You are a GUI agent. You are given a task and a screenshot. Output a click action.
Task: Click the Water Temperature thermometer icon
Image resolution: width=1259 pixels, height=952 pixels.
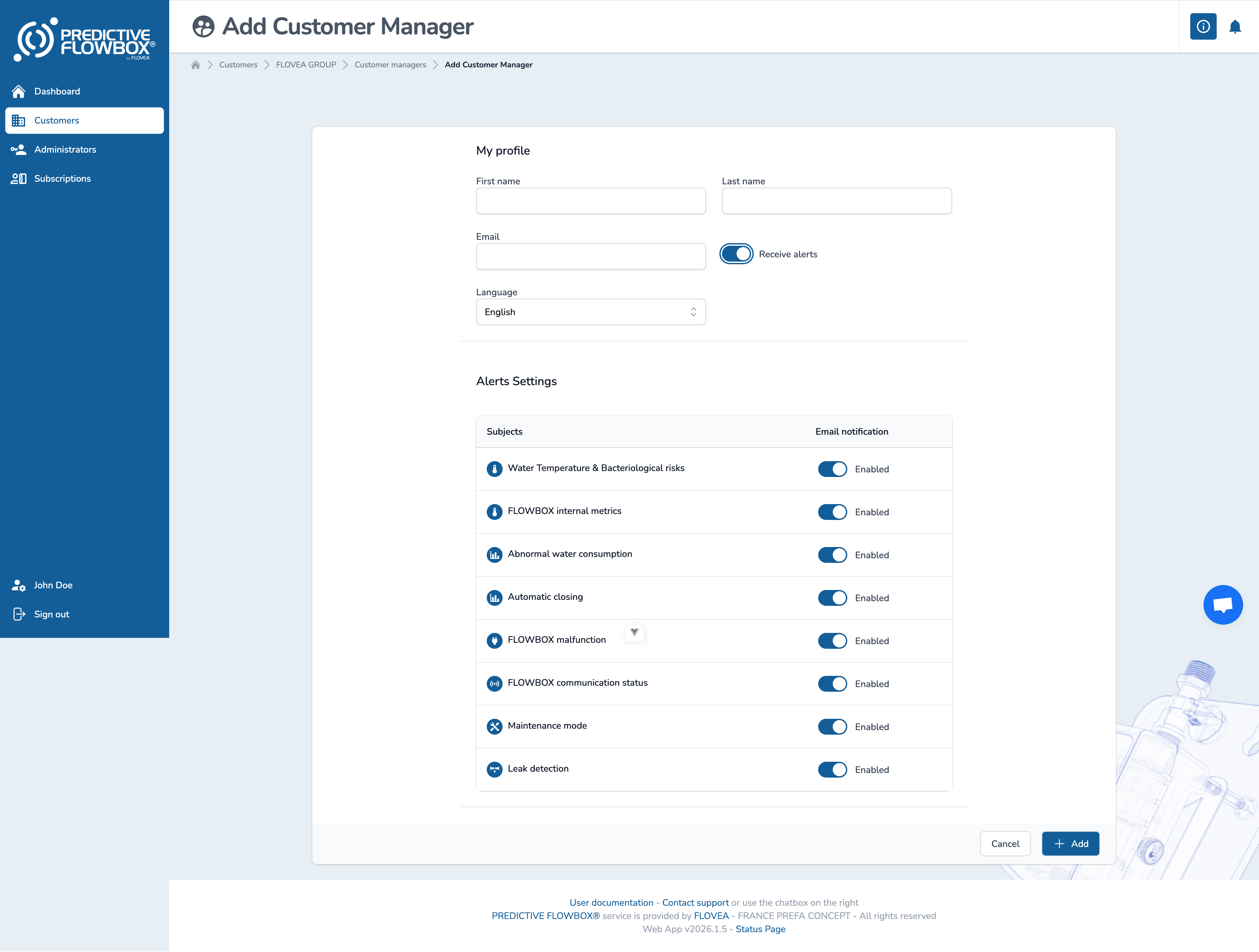pyautogui.click(x=494, y=468)
